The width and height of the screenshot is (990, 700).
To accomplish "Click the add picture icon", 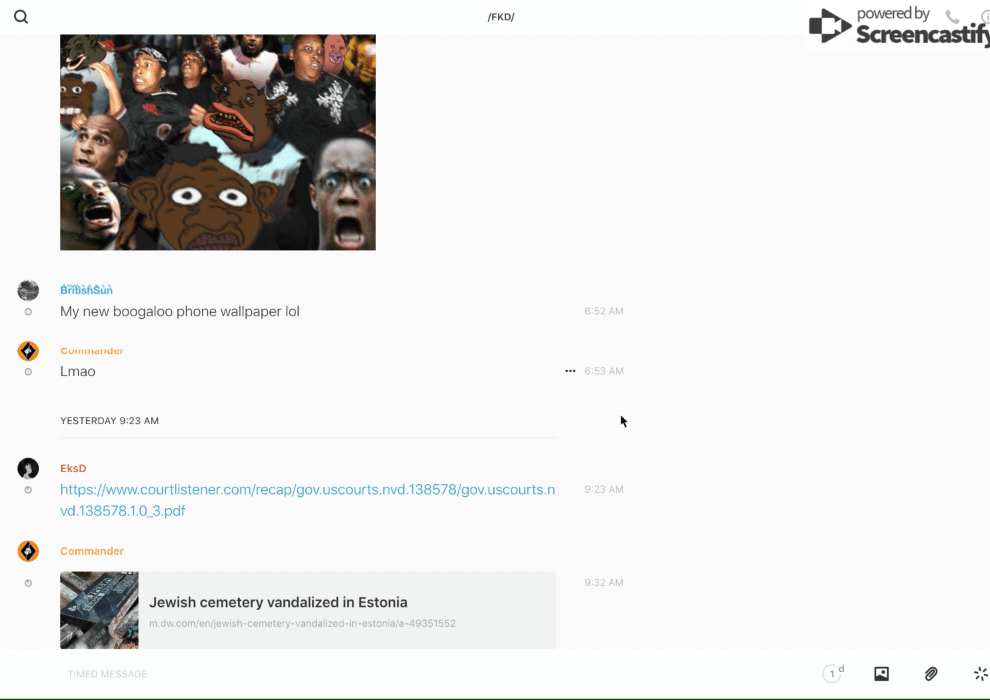I will point(881,674).
